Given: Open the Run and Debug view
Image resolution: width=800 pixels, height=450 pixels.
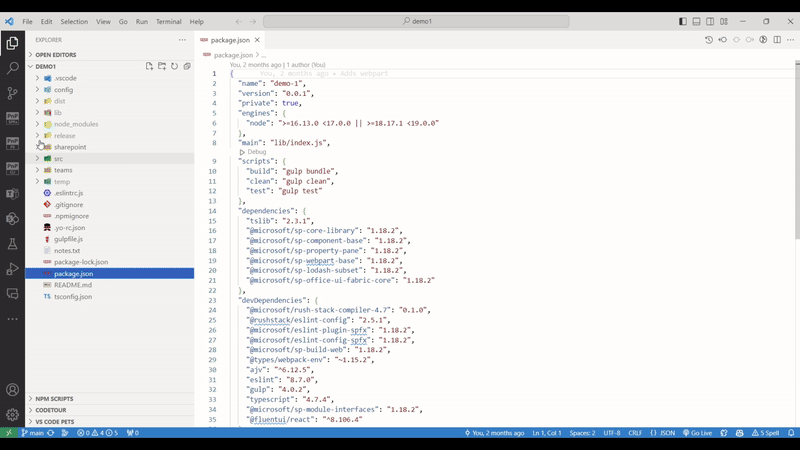Looking at the screenshot, I should pos(12,269).
